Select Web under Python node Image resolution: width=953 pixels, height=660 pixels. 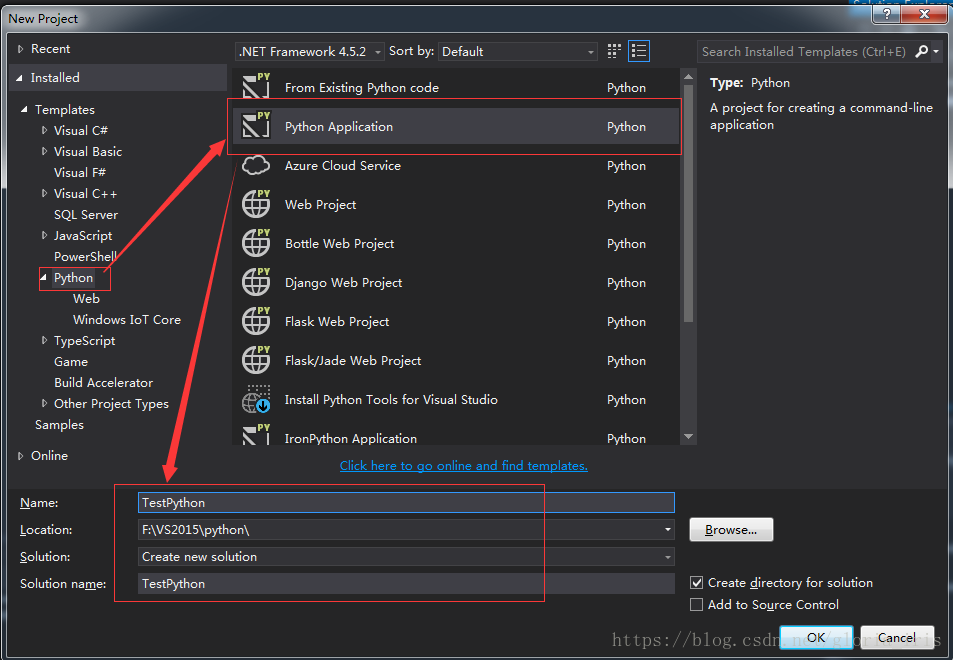86,298
